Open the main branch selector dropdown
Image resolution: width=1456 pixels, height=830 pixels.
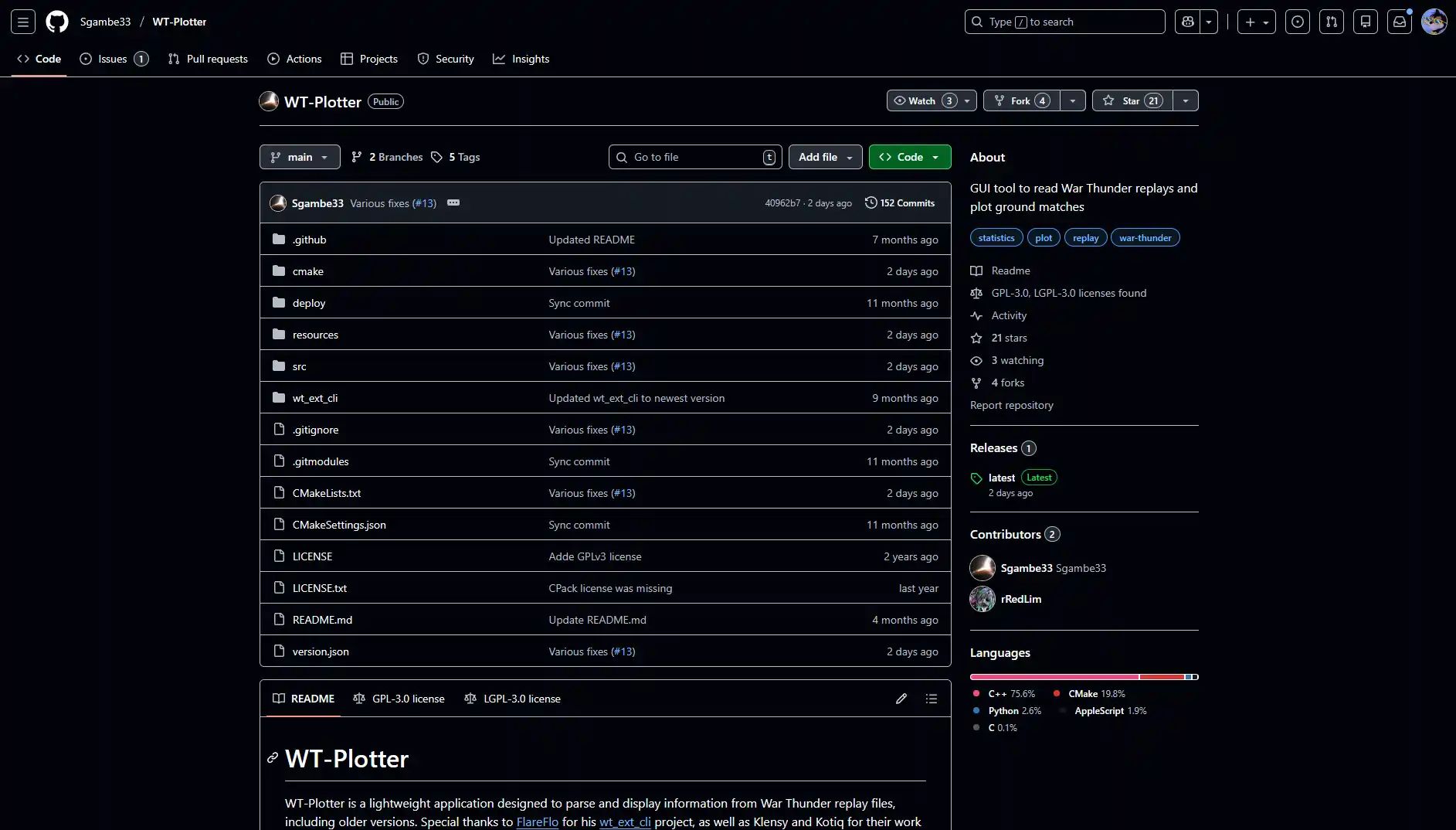pyautogui.click(x=300, y=157)
